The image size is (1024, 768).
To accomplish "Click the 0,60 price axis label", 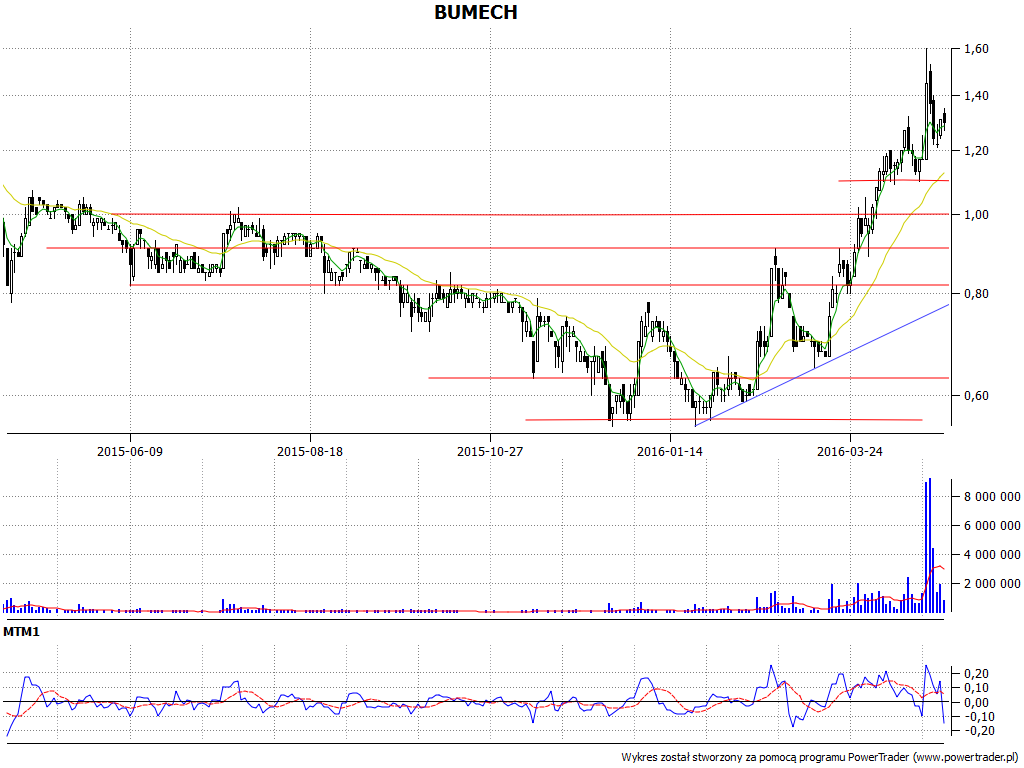I will pos(976,396).
